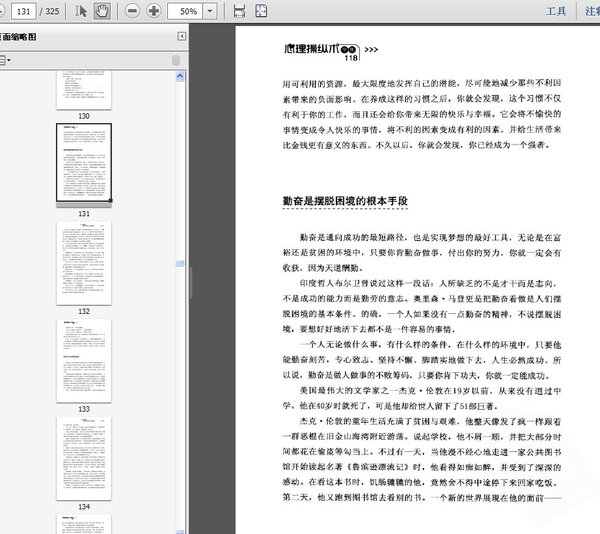Zoom out with the minus button
600x534 pixels.
click(132, 11)
